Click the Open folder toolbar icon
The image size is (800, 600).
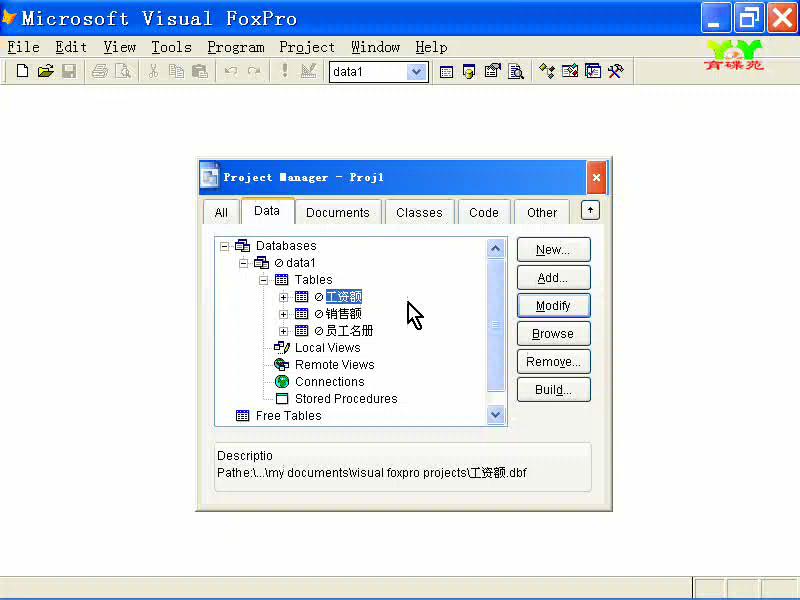[x=45, y=71]
